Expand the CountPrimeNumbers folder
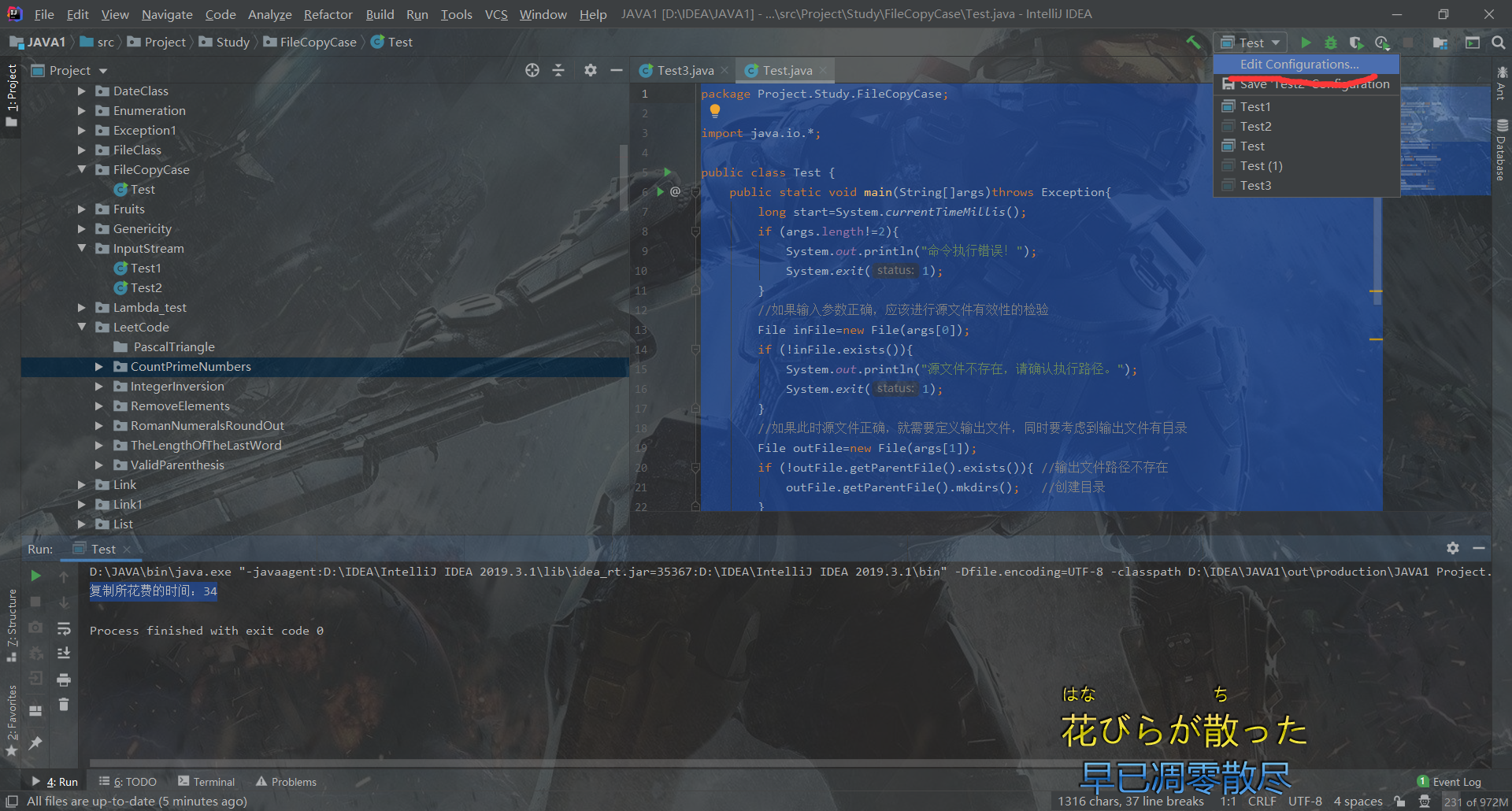The height and width of the screenshot is (811, 1512). (99, 367)
